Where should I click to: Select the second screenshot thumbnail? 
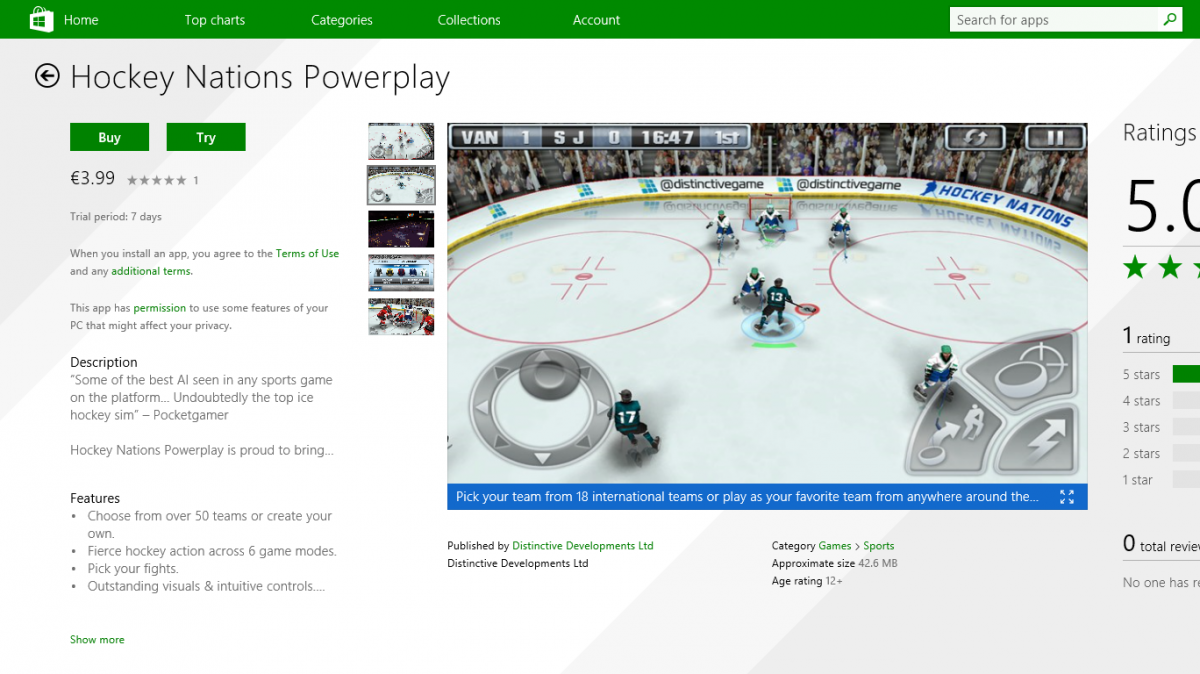[401, 185]
